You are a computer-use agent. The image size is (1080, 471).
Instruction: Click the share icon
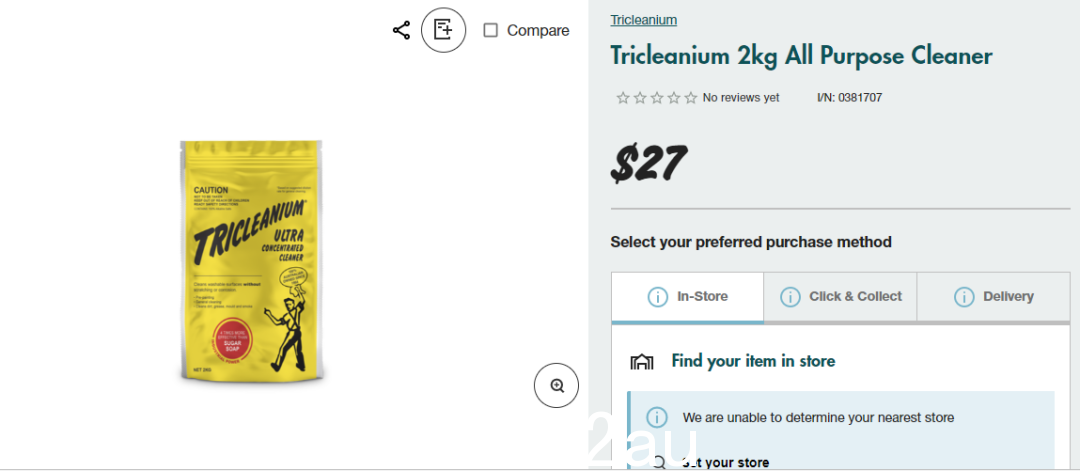[x=401, y=30]
